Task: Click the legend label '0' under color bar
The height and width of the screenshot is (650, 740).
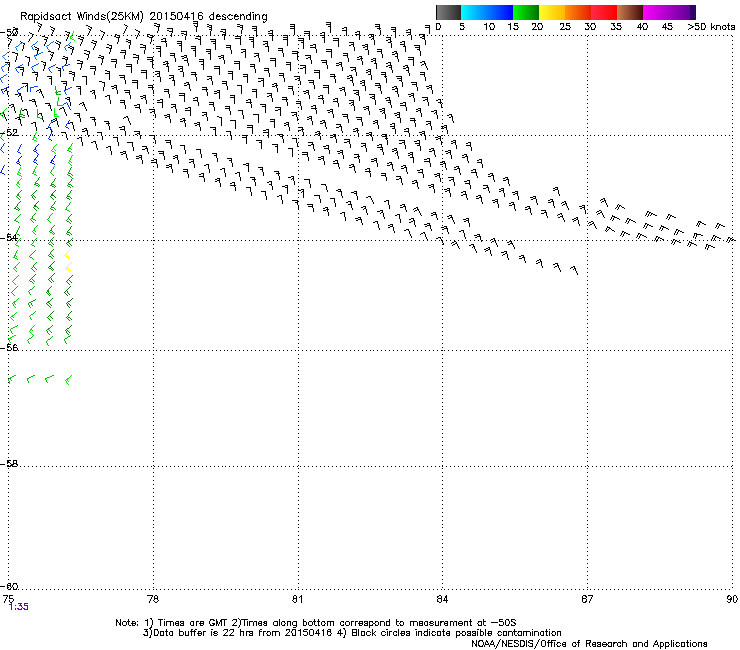Action: point(438,27)
